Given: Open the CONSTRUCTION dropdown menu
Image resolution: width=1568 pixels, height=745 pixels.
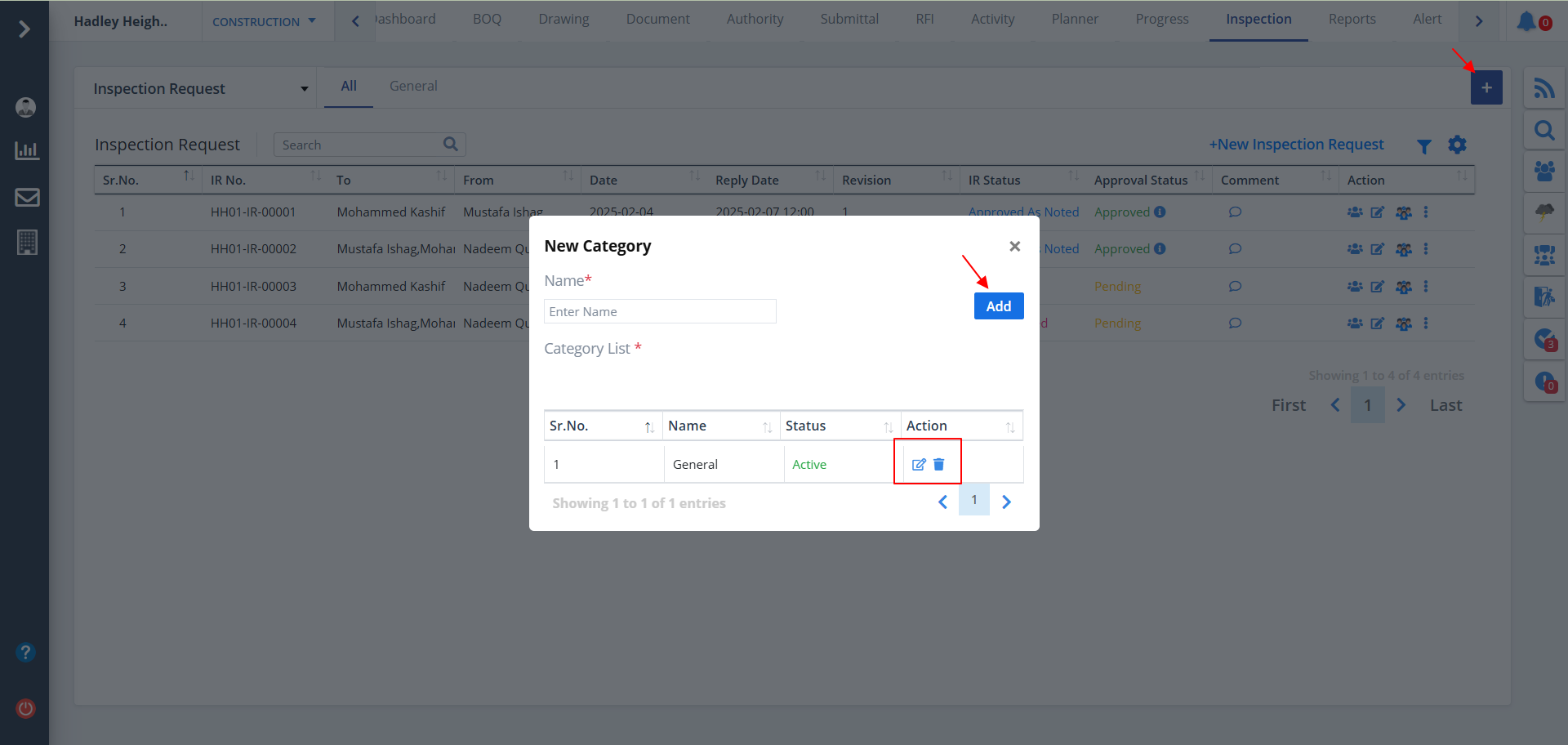Looking at the screenshot, I should click(263, 22).
